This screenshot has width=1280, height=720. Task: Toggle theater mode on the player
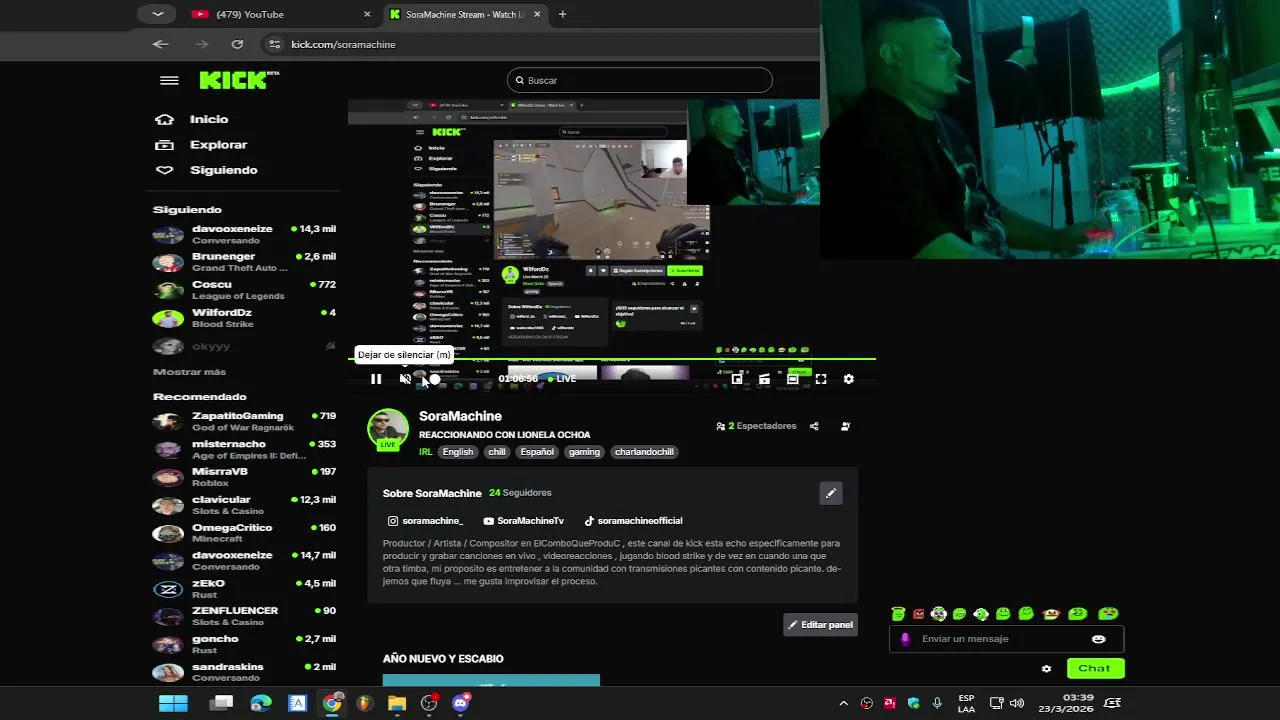793,379
